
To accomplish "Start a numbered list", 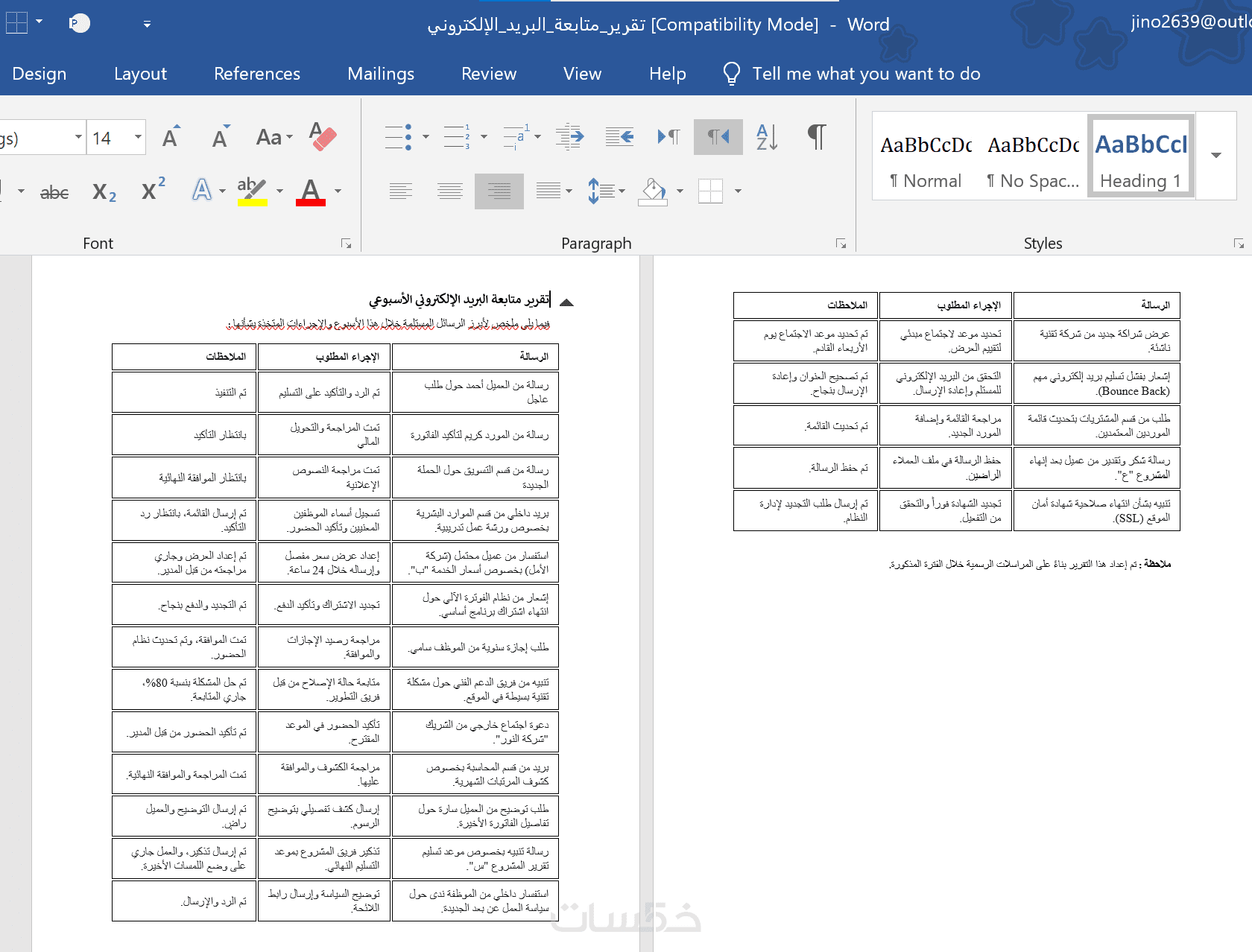I will pos(457,137).
